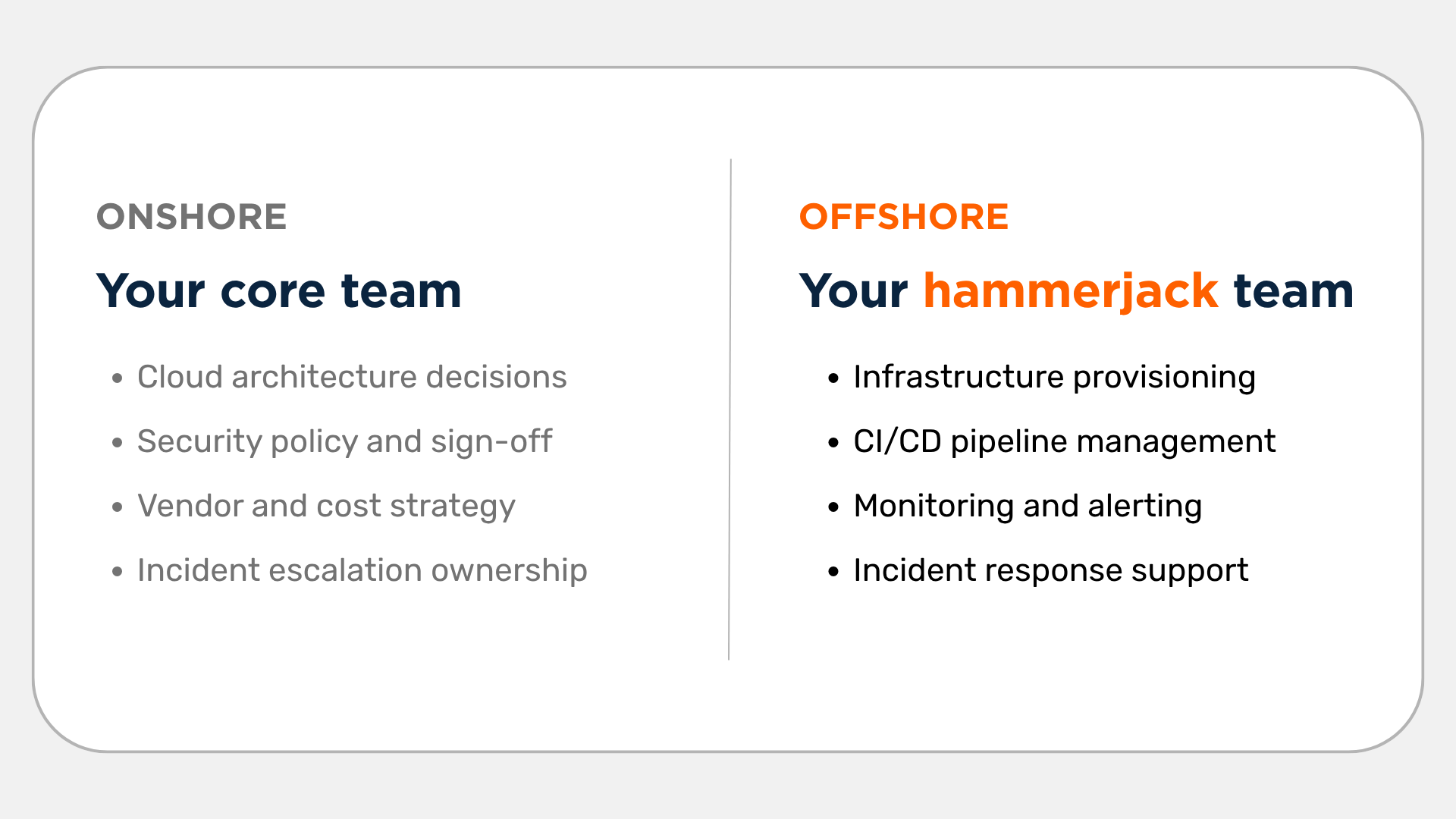Click bullet dot before 'Cloud architecture decisions'

(x=117, y=378)
